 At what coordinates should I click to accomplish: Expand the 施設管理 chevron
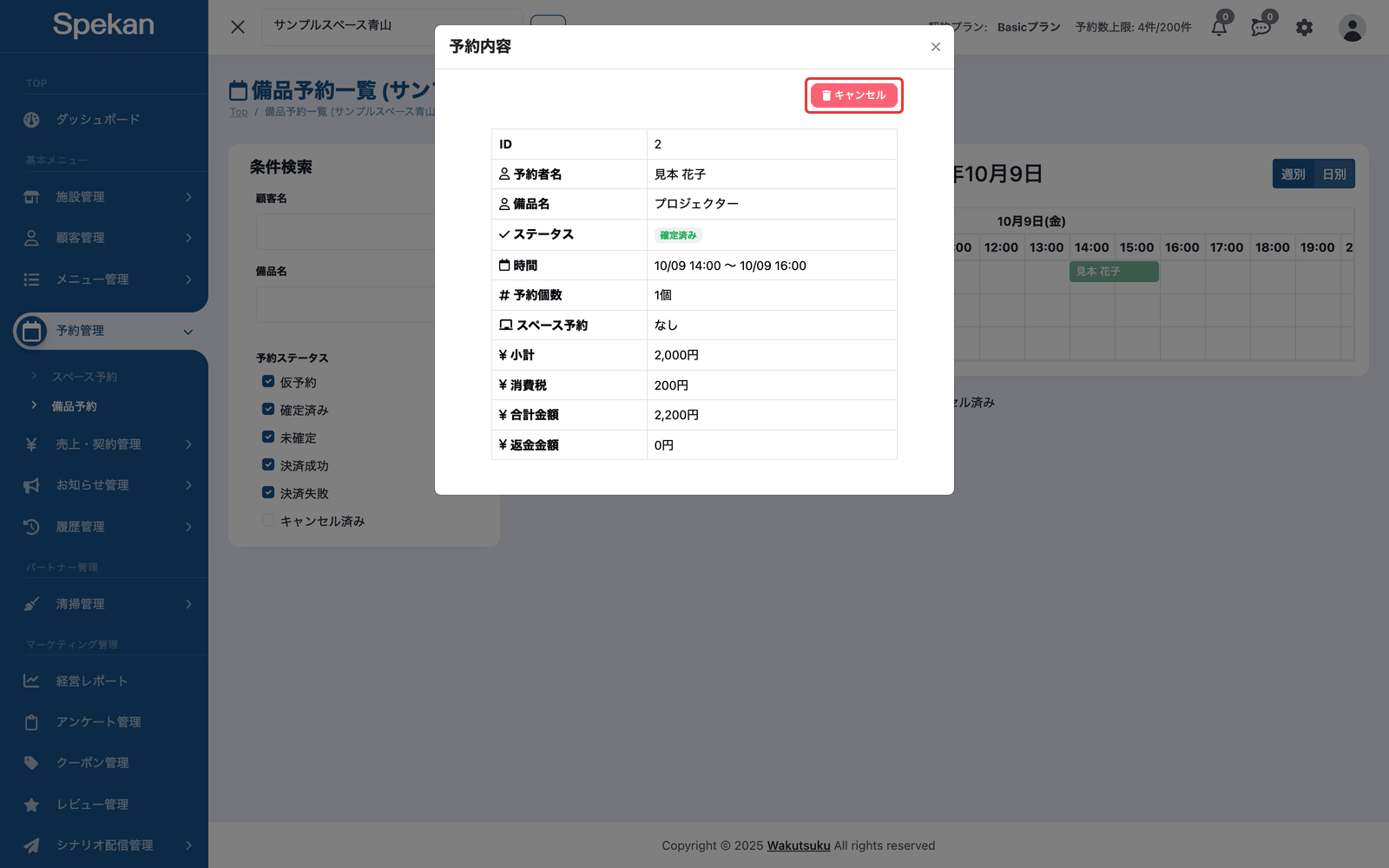click(188, 197)
